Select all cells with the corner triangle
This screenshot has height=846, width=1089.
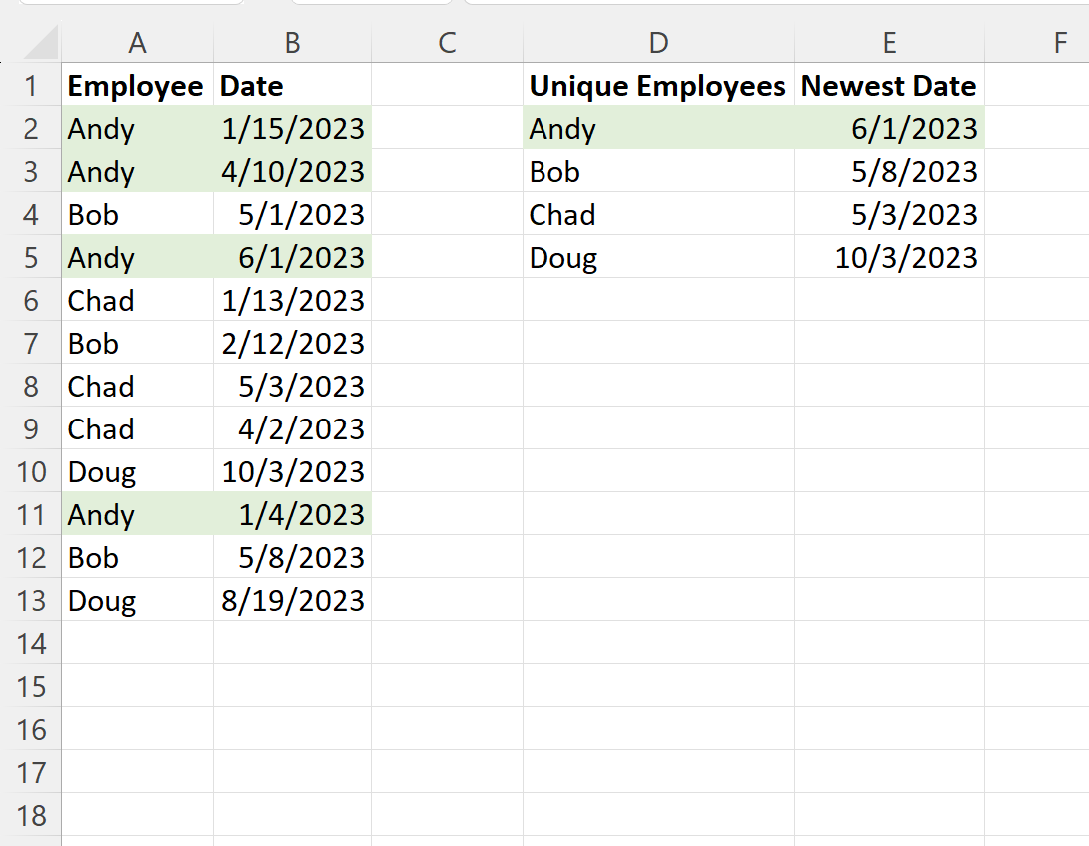click(40, 43)
